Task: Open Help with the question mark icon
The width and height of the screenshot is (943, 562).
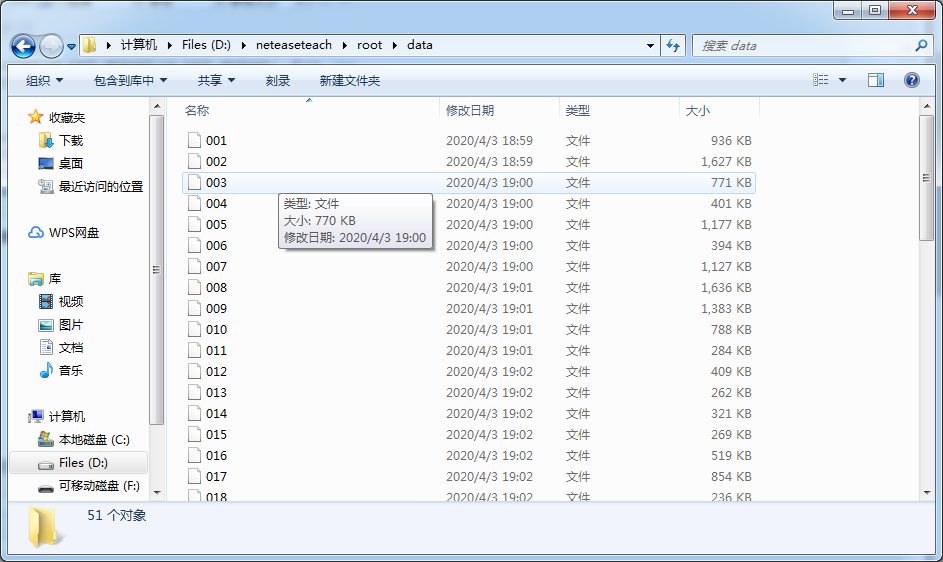Action: 912,80
